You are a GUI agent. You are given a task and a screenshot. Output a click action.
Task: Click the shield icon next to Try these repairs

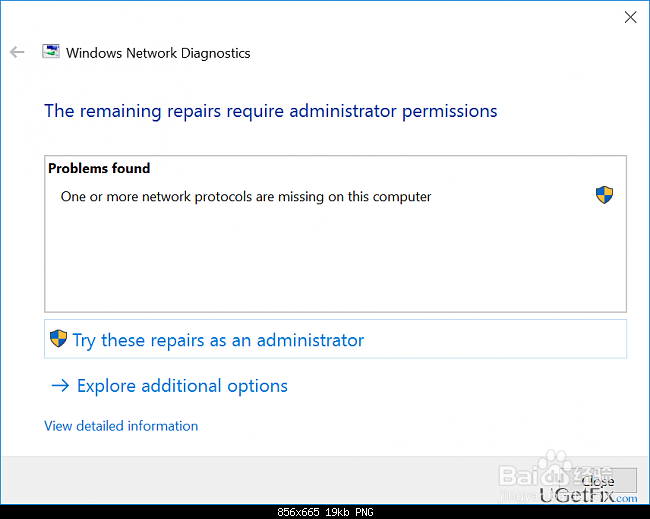tap(58, 339)
